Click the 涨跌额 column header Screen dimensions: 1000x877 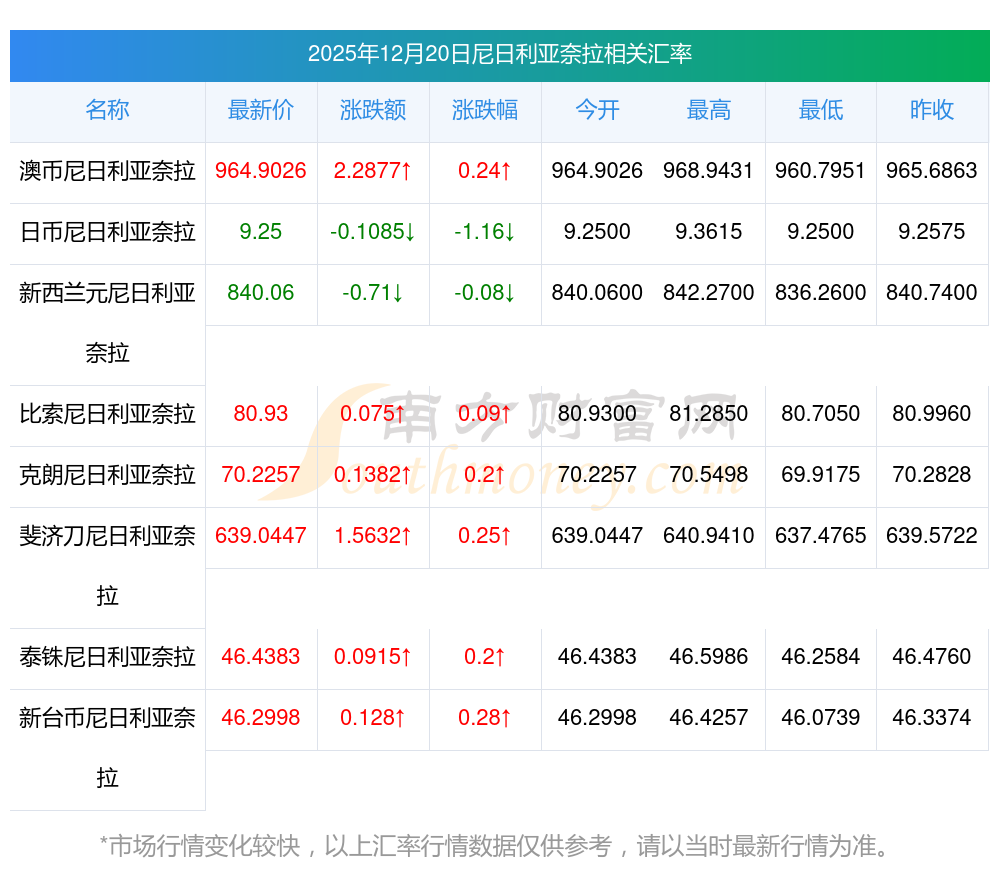pos(373,110)
